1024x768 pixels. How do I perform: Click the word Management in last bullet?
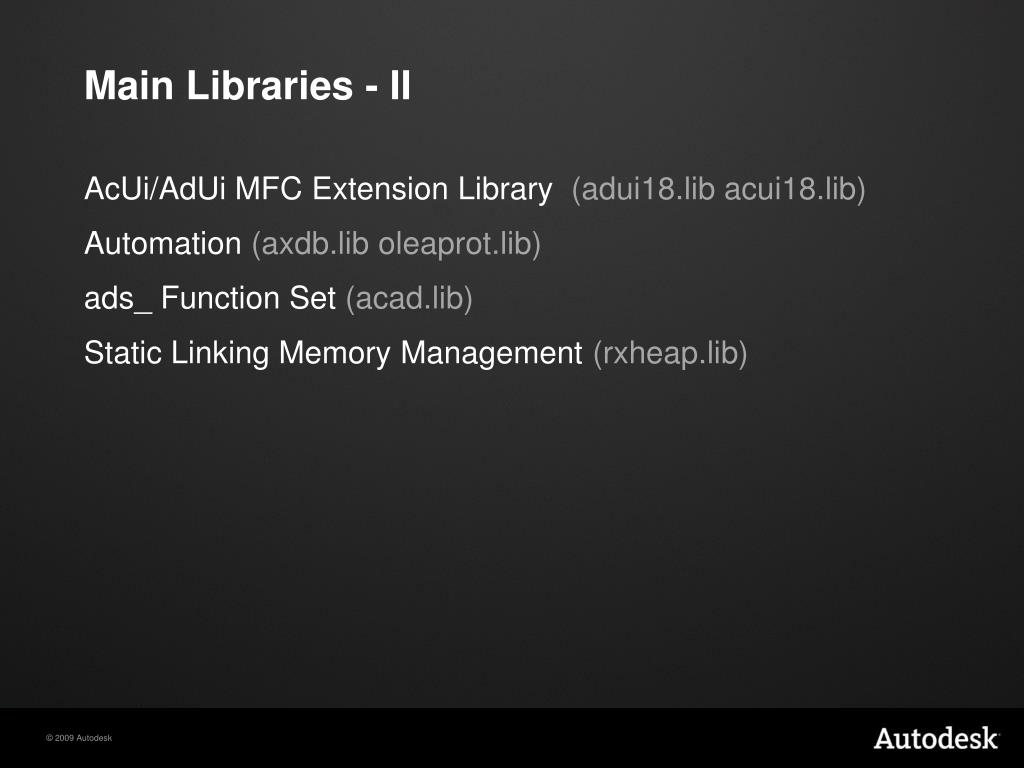[491, 353]
